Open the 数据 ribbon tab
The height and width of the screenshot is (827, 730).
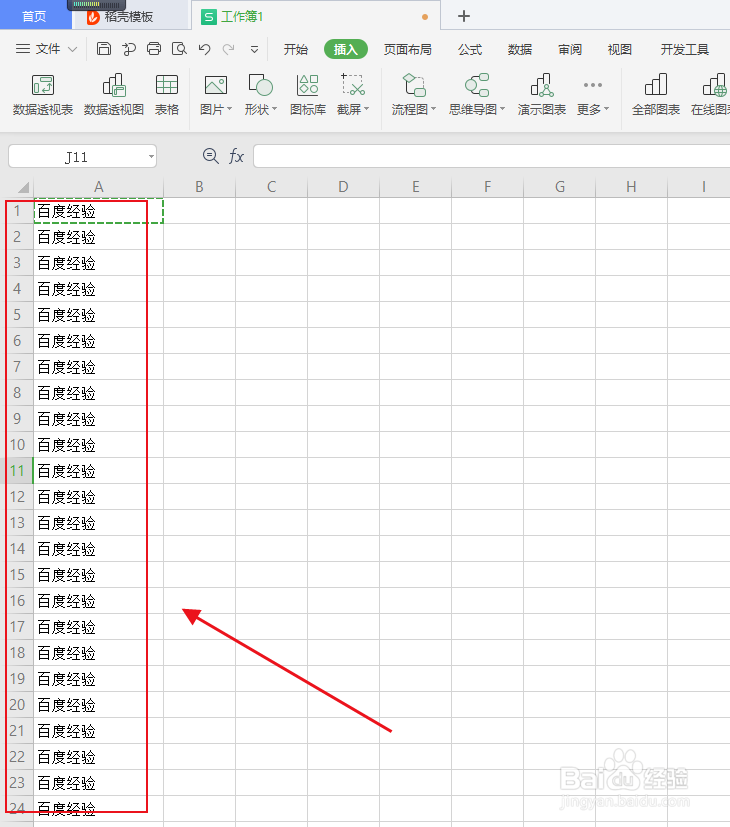click(x=520, y=50)
